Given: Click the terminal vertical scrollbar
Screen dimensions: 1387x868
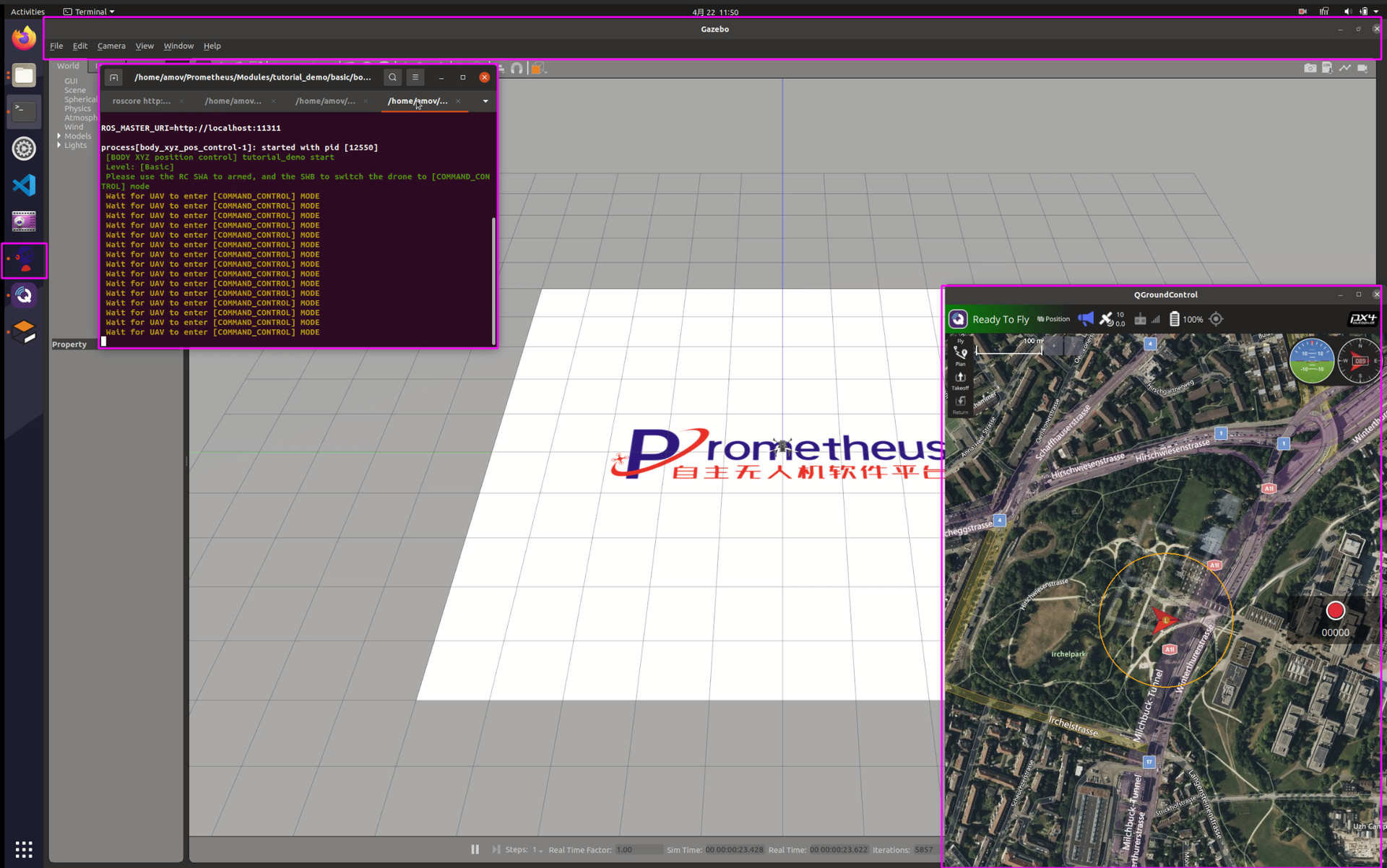Looking at the screenshot, I should point(493,280).
